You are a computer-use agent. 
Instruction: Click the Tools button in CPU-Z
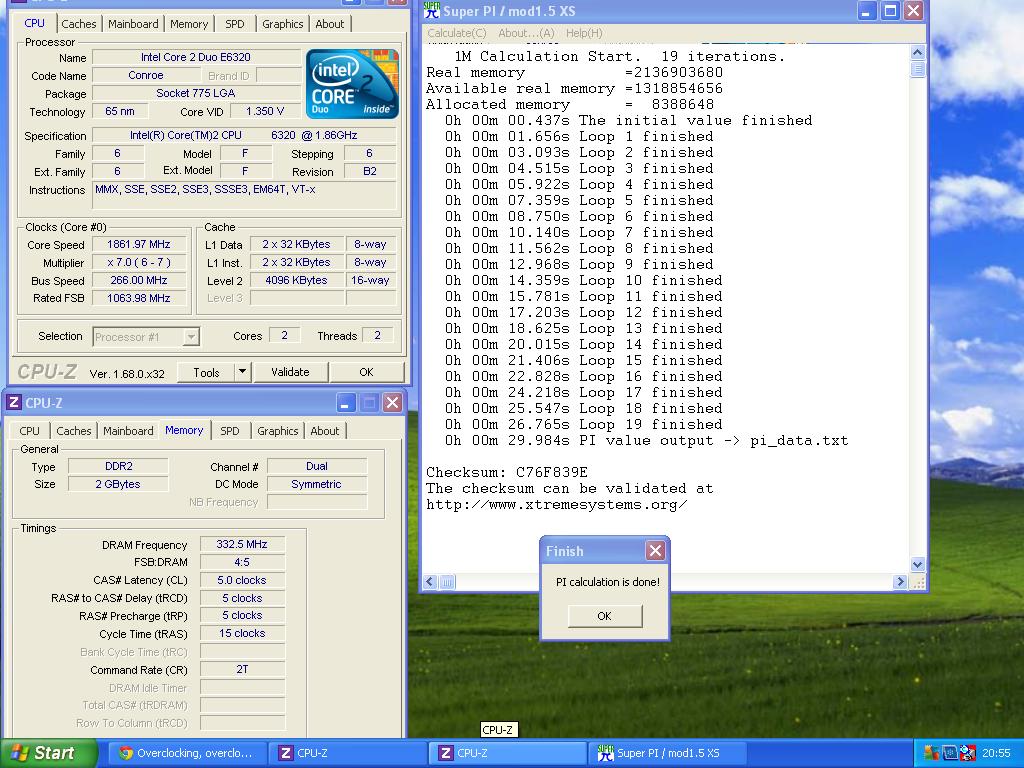pos(206,372)
